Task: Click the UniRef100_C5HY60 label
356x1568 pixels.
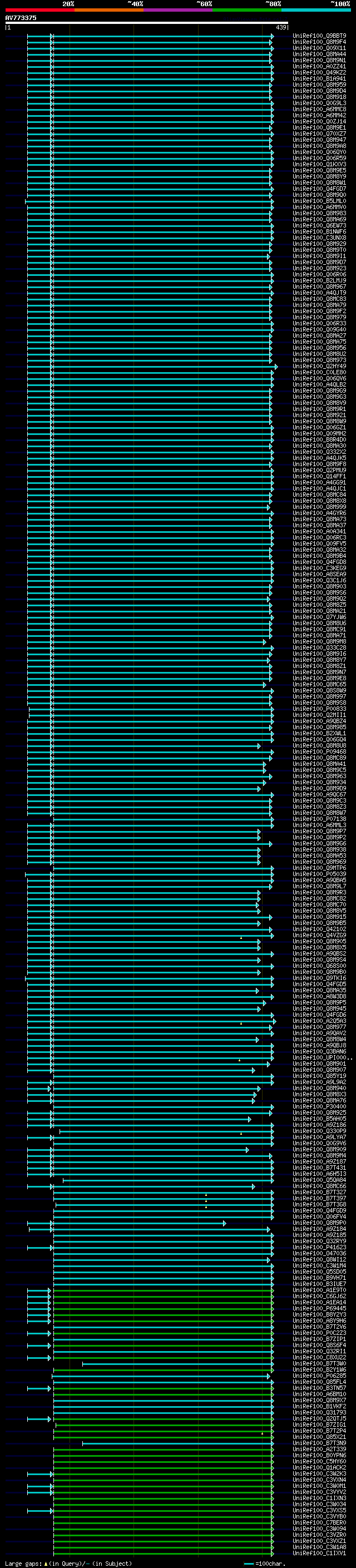Action: click(319, 1461)
